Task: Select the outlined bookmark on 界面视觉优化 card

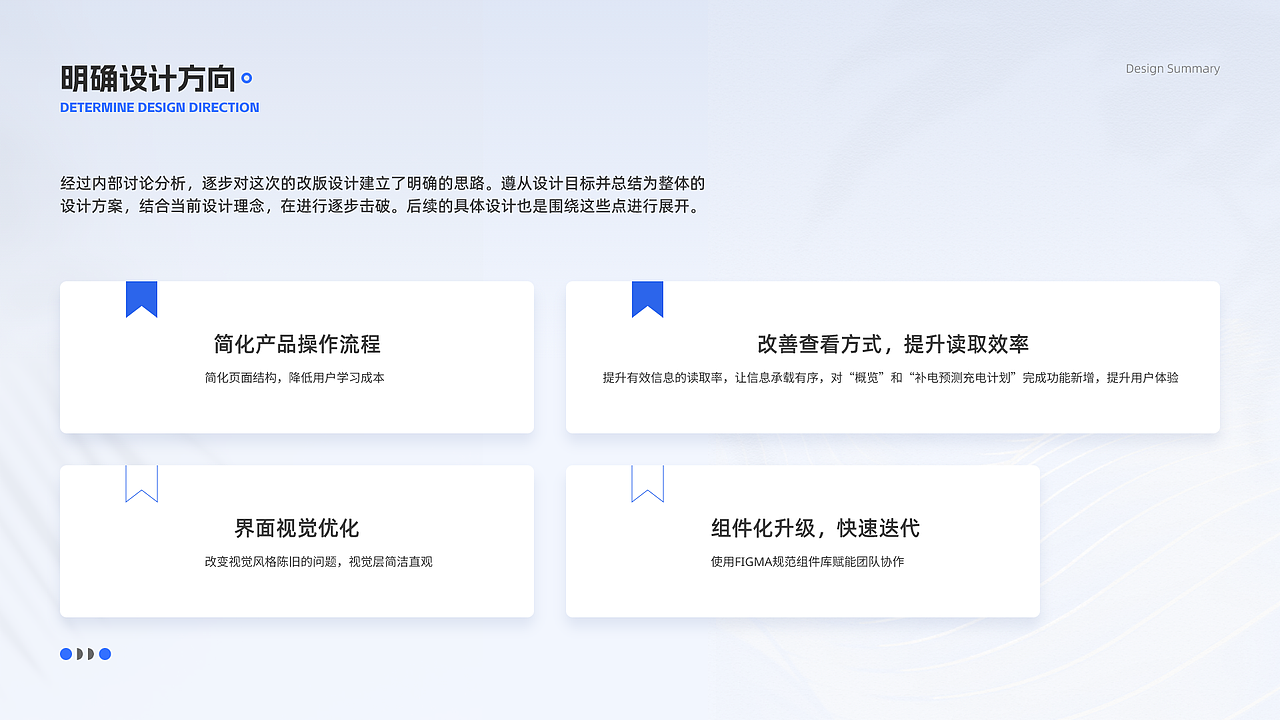Action: (x=141, y=482)
